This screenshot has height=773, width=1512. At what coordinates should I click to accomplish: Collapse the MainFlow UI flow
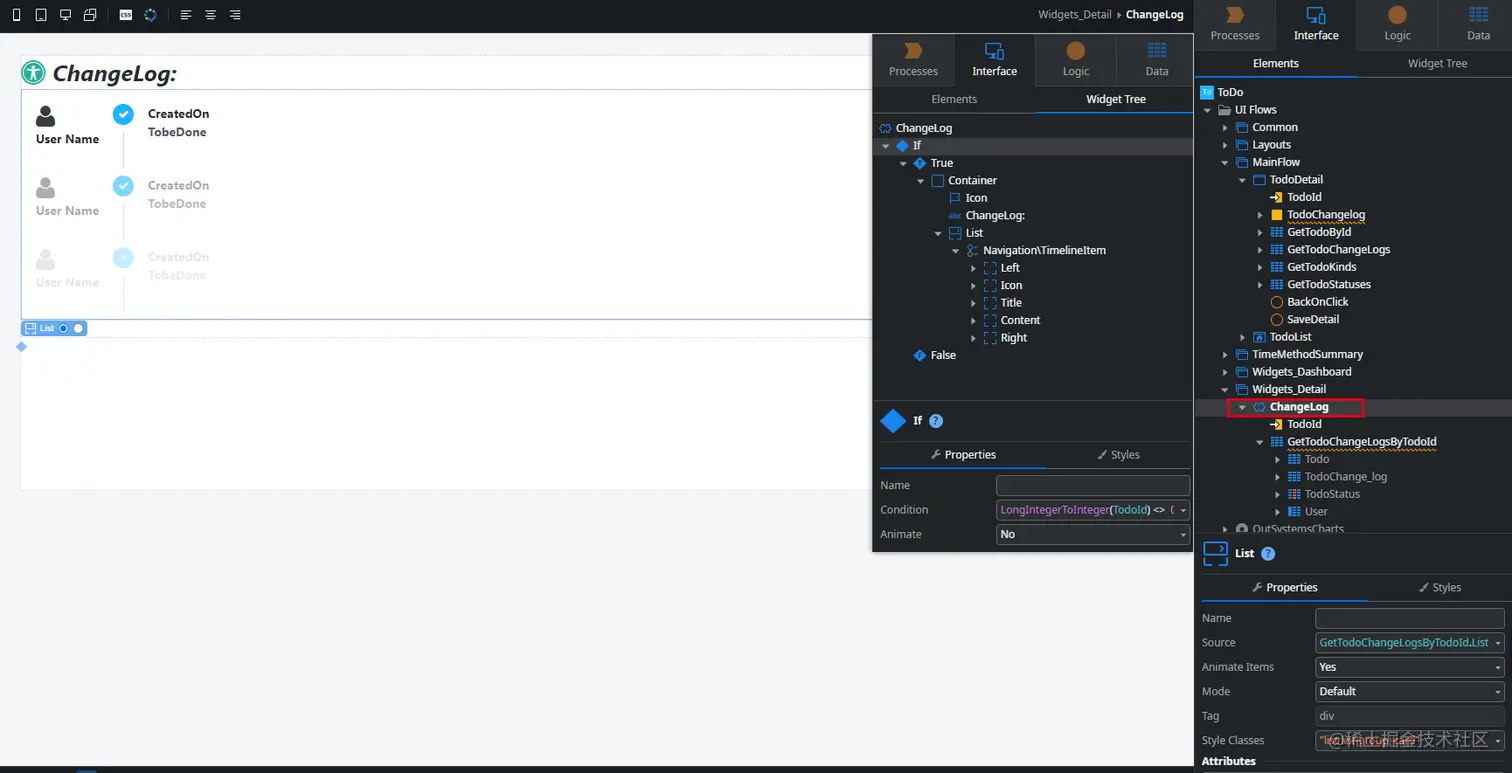pos(1225,162)
